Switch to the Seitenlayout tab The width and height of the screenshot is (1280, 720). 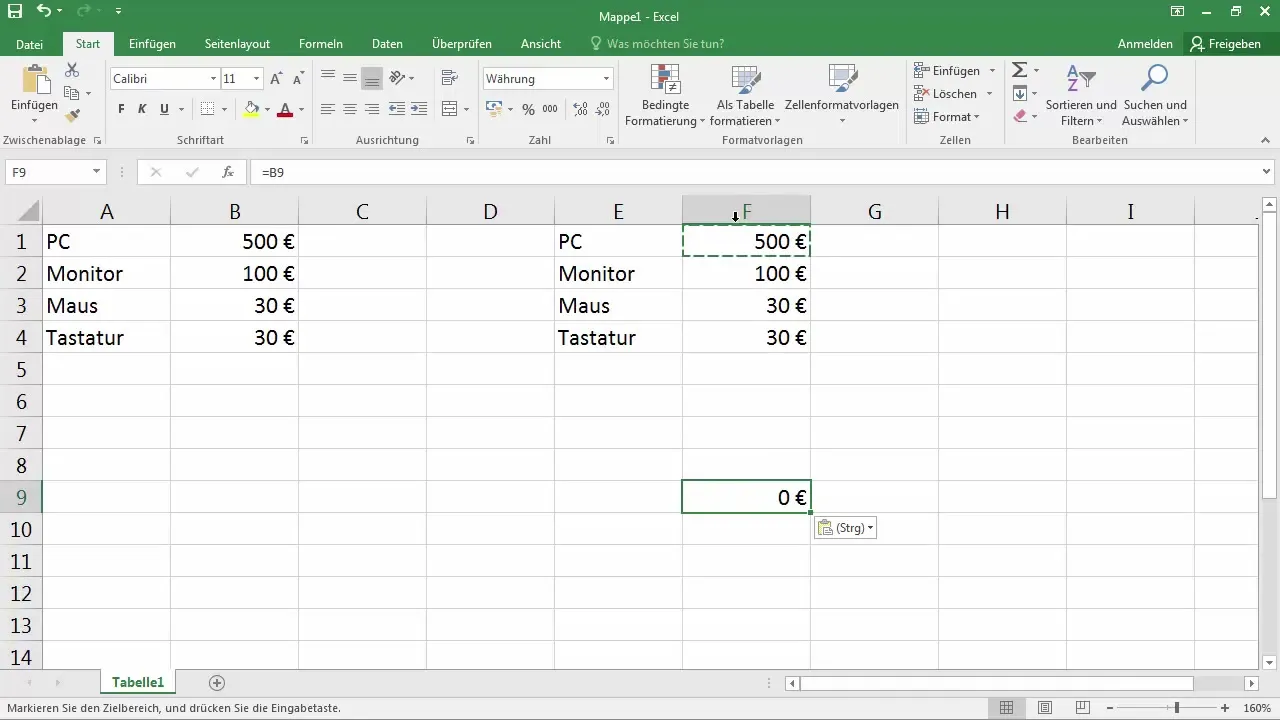pos(236,44)
